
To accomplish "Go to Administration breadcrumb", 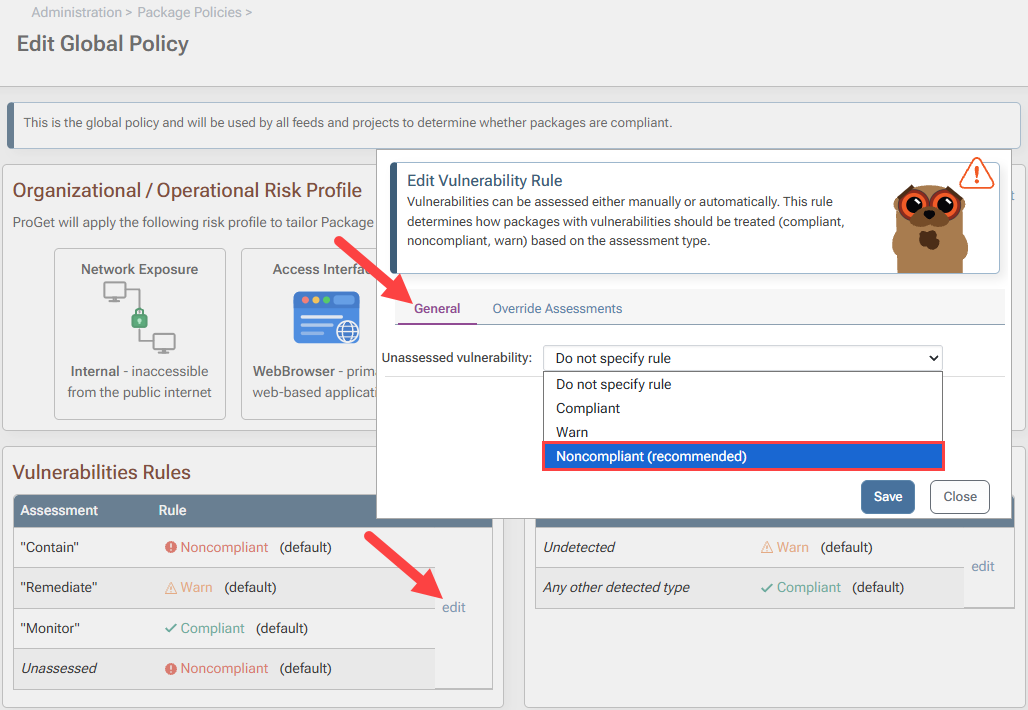I will coord(77,12).
